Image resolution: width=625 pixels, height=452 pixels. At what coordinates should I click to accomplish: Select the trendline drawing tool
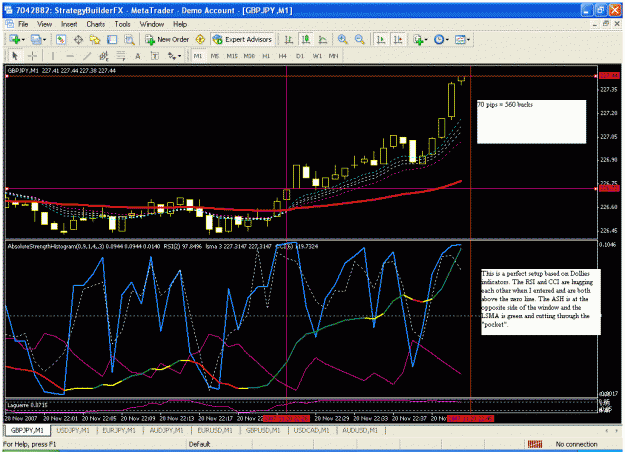87,56
